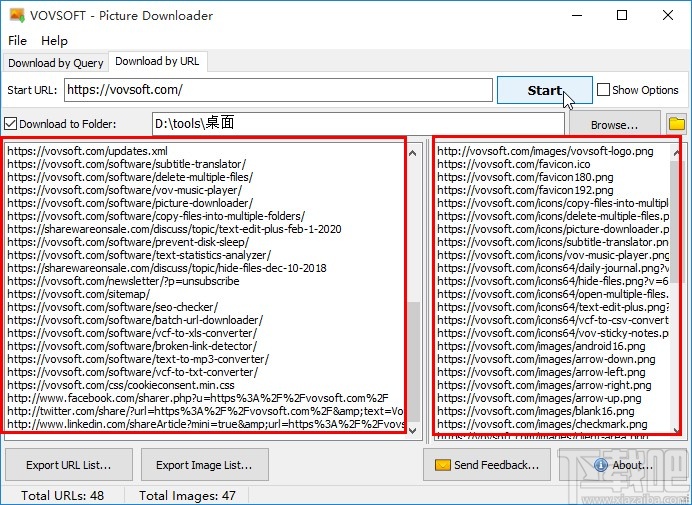This screenshot has width=692, height=505.
Task: Select the sharewareonsale text-edit-plus-feb-1-2020 URL
Action: click(174, 229)
